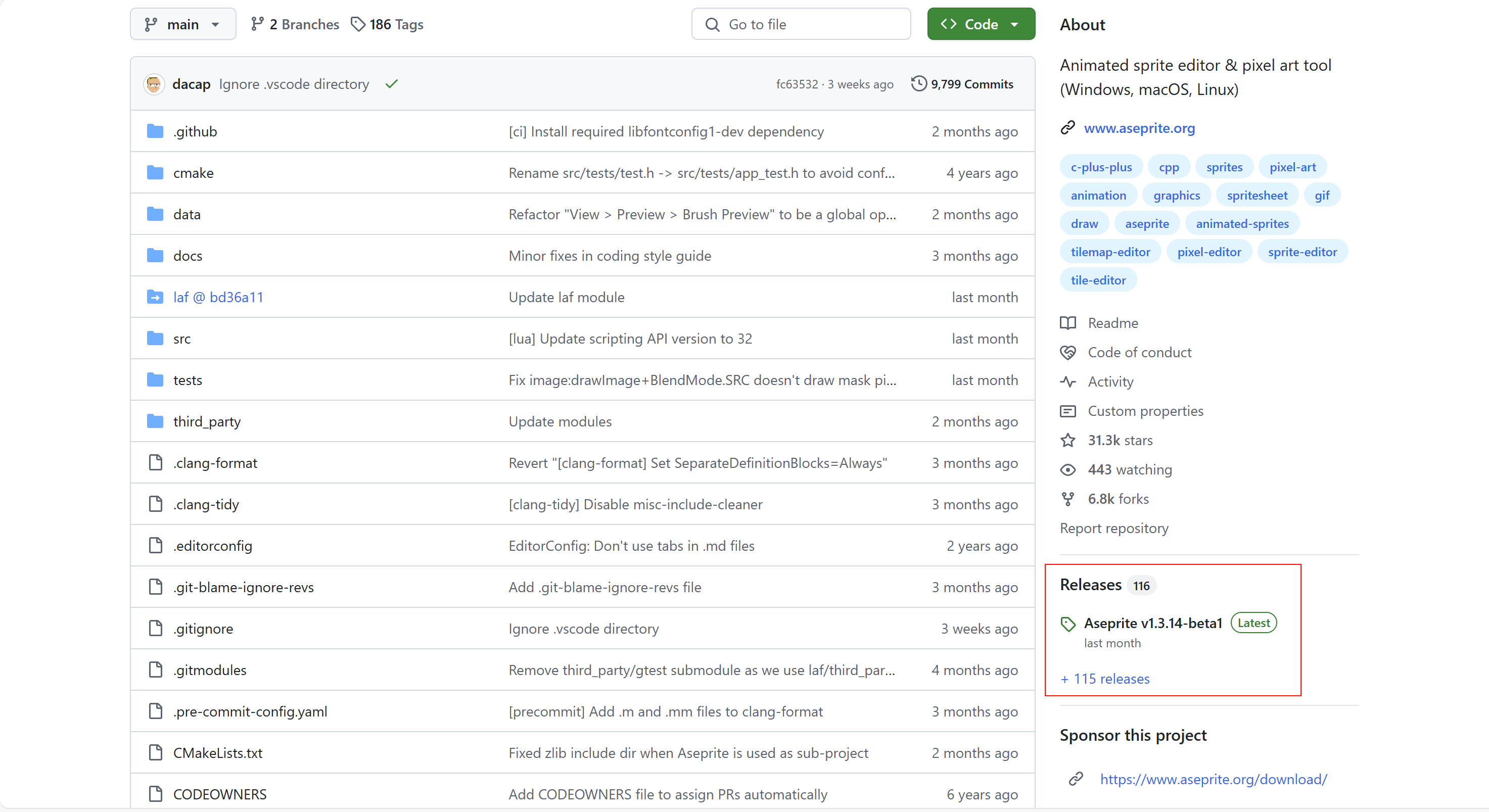The width and height of the screenshot is (1489, 812).
Task: Open the www.aseprite.org website link
Action: click(1139, 128)
